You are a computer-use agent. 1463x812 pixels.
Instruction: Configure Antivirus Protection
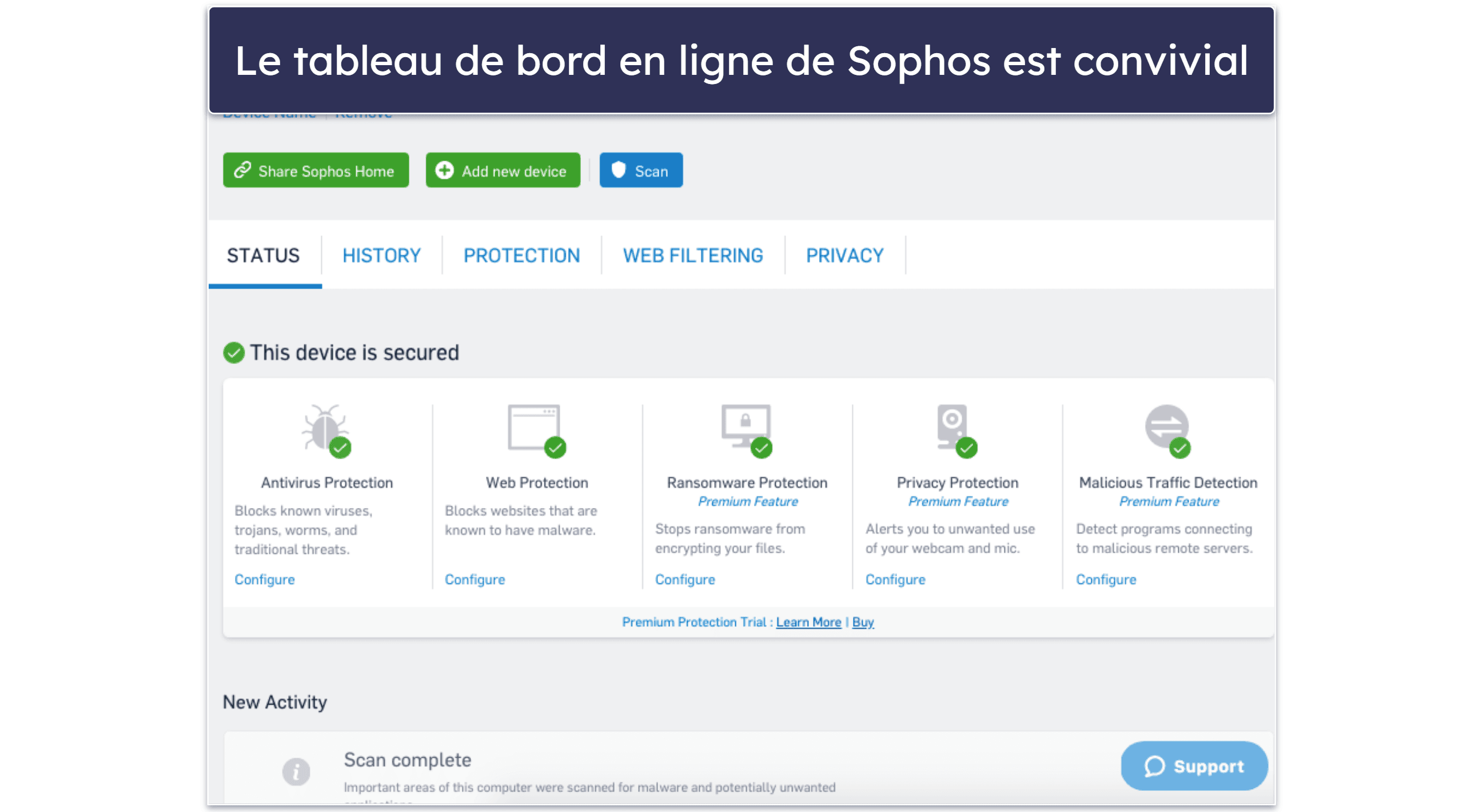point(264,579)
